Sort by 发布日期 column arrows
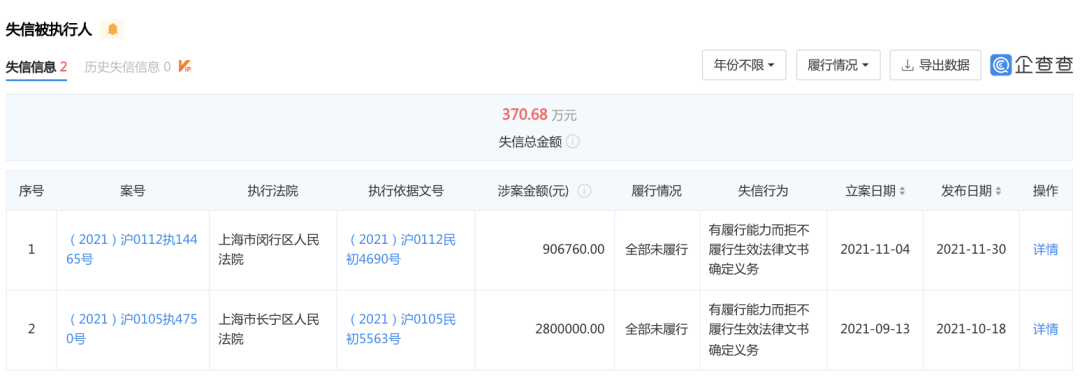 (999, 191)
